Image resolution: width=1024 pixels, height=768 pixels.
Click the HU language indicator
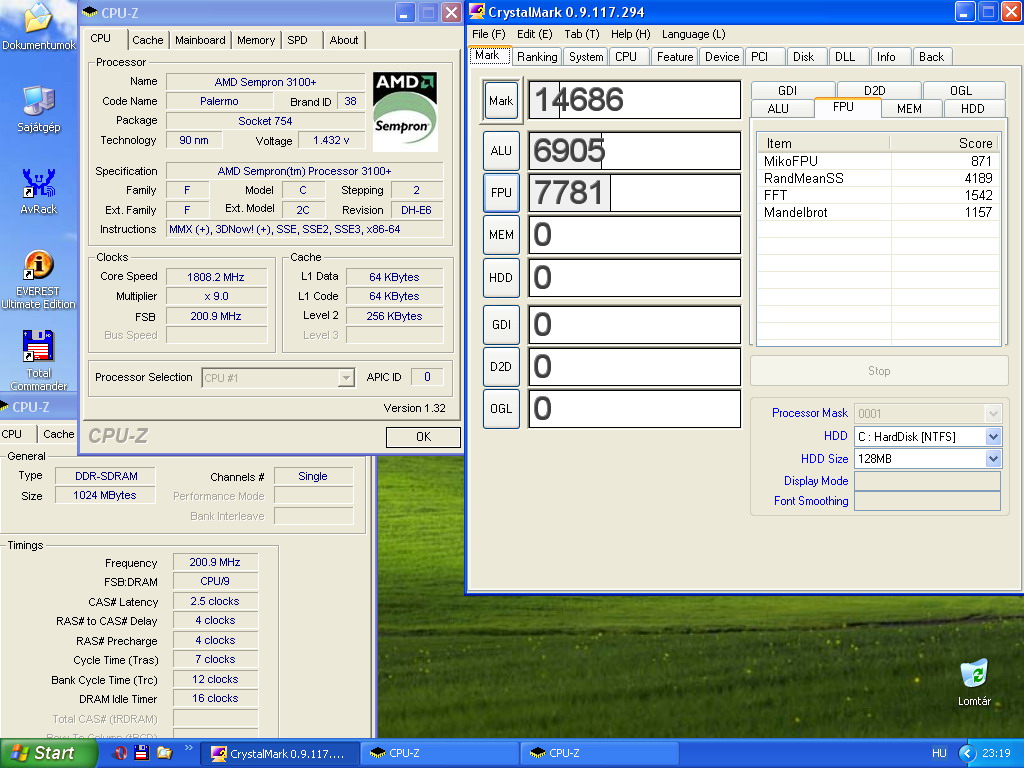coord(939,753)
